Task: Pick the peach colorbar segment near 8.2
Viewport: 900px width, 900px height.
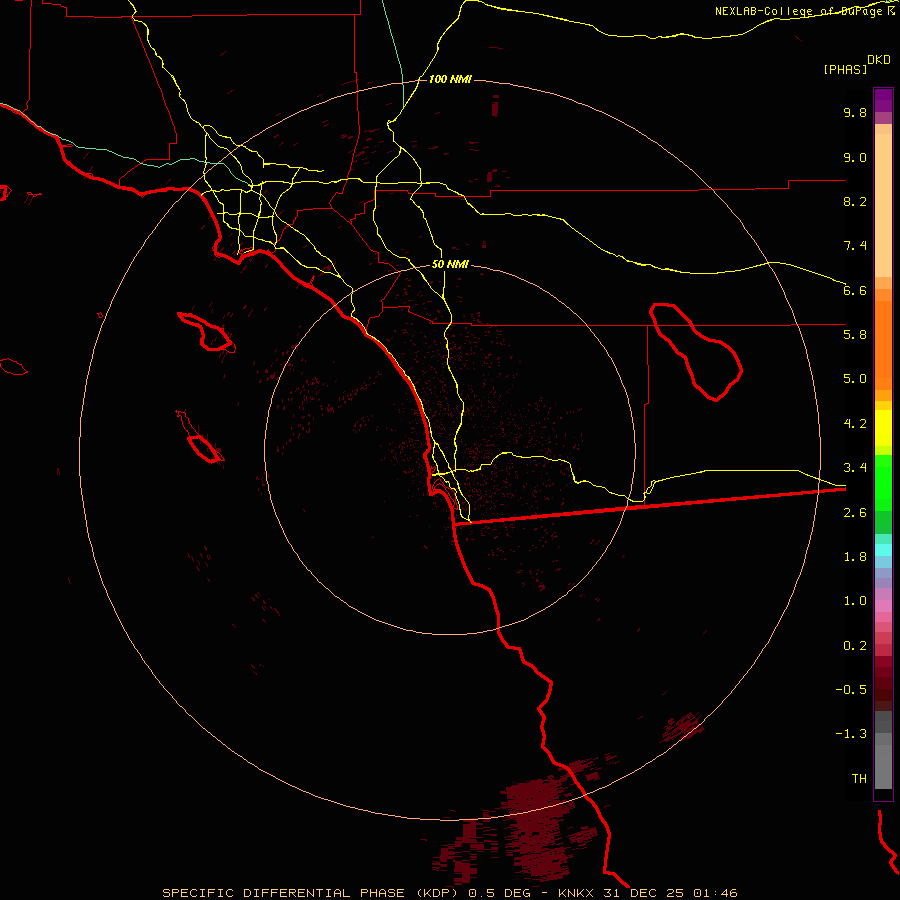Action: pyautogui.click(x=883, y=205)
